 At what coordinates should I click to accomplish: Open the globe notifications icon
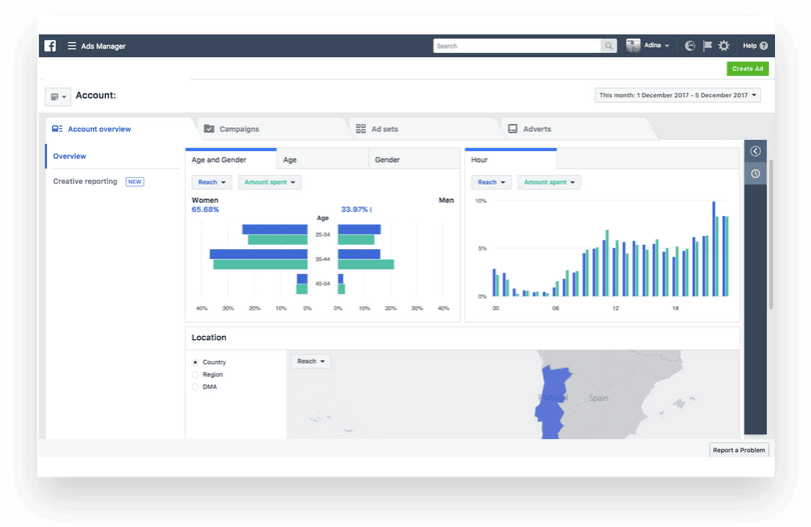tap(690, 46)
